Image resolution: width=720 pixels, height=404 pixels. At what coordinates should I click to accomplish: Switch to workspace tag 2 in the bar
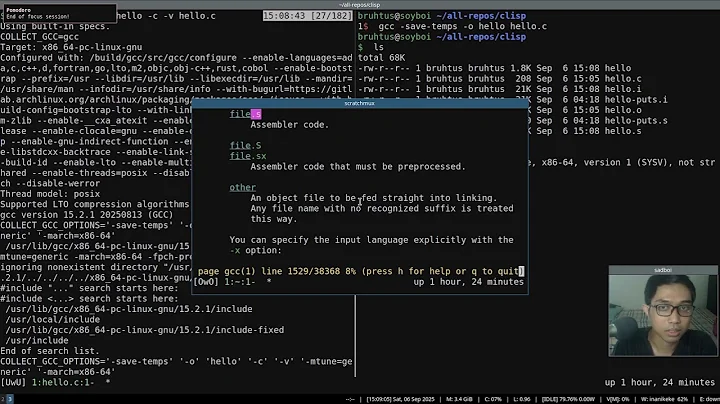(x=2, y=399)
